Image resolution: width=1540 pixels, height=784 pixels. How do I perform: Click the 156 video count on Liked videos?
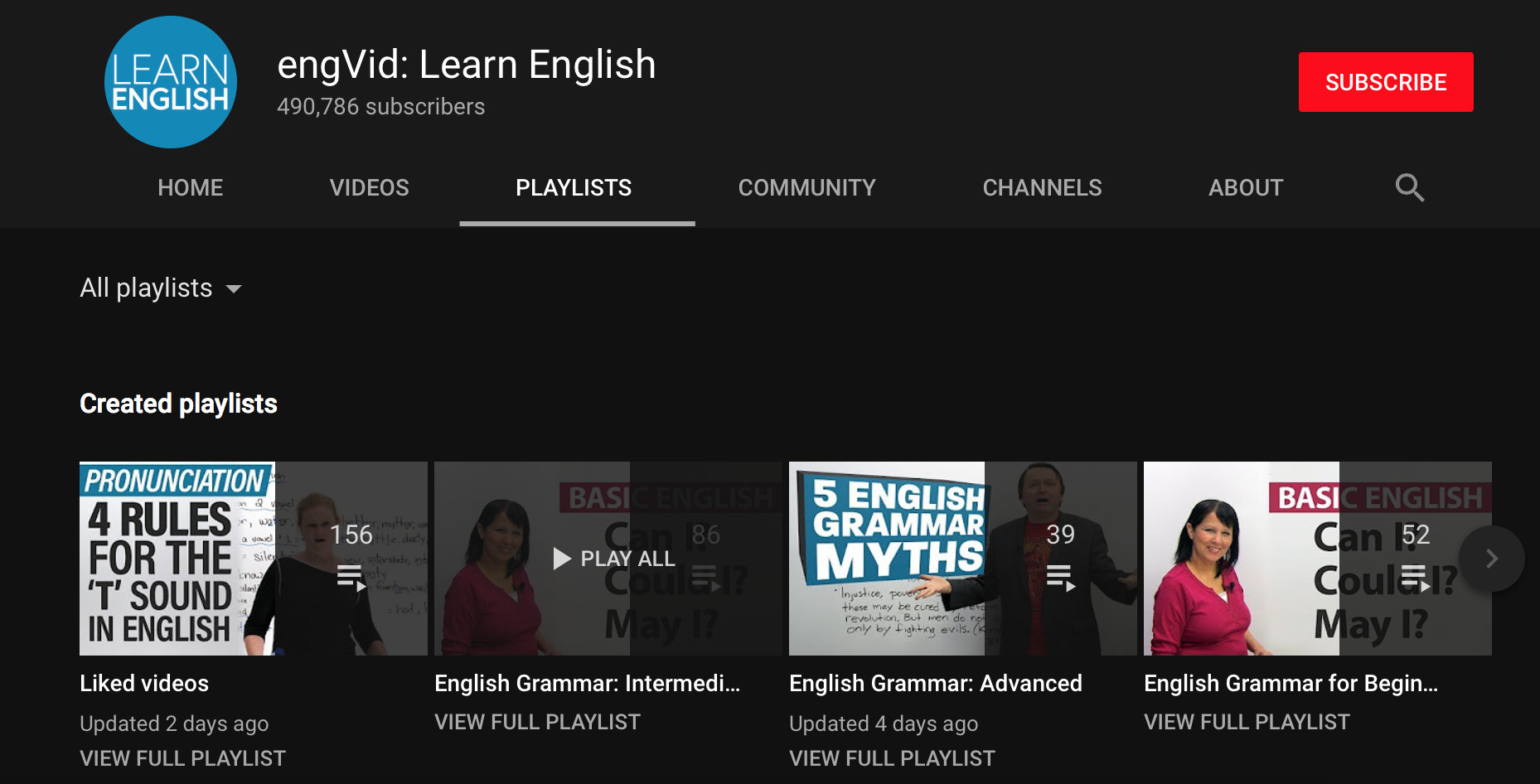(351, 535)
